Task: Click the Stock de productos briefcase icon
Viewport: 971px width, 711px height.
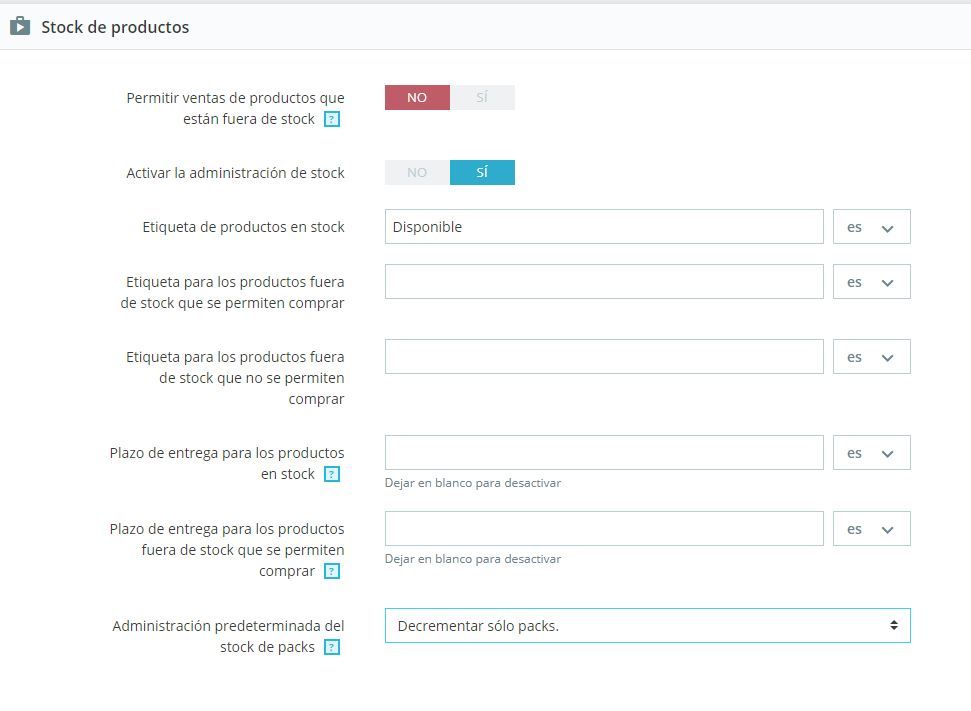Action: (20, 26)
